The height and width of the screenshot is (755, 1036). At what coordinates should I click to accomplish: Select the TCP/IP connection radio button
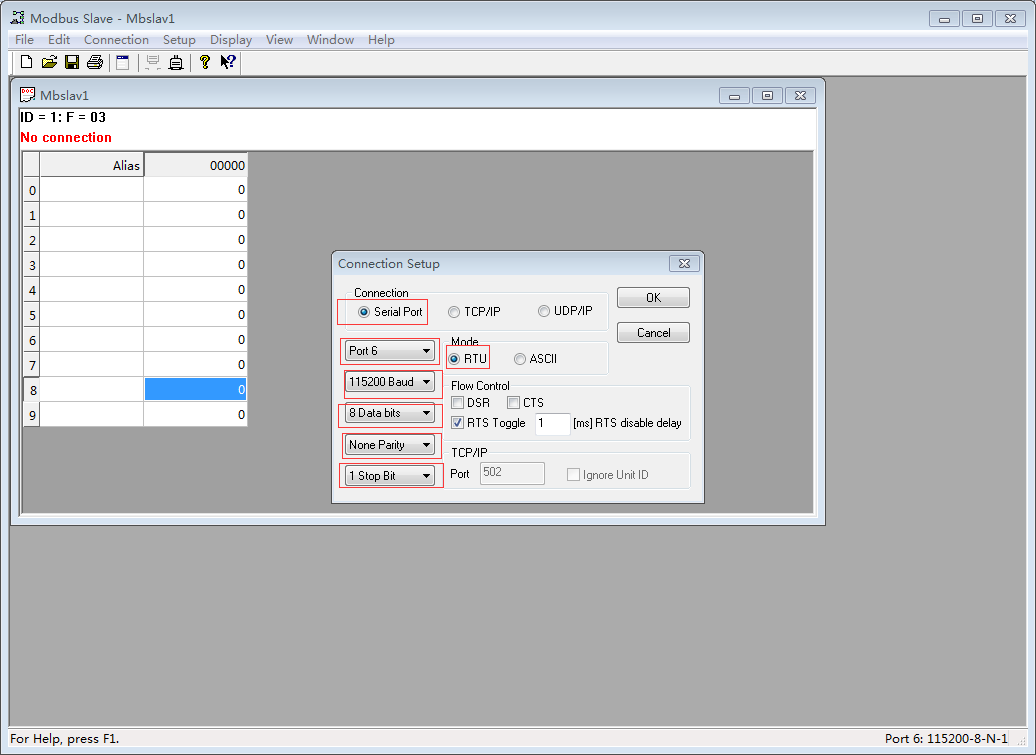[454, 312]
